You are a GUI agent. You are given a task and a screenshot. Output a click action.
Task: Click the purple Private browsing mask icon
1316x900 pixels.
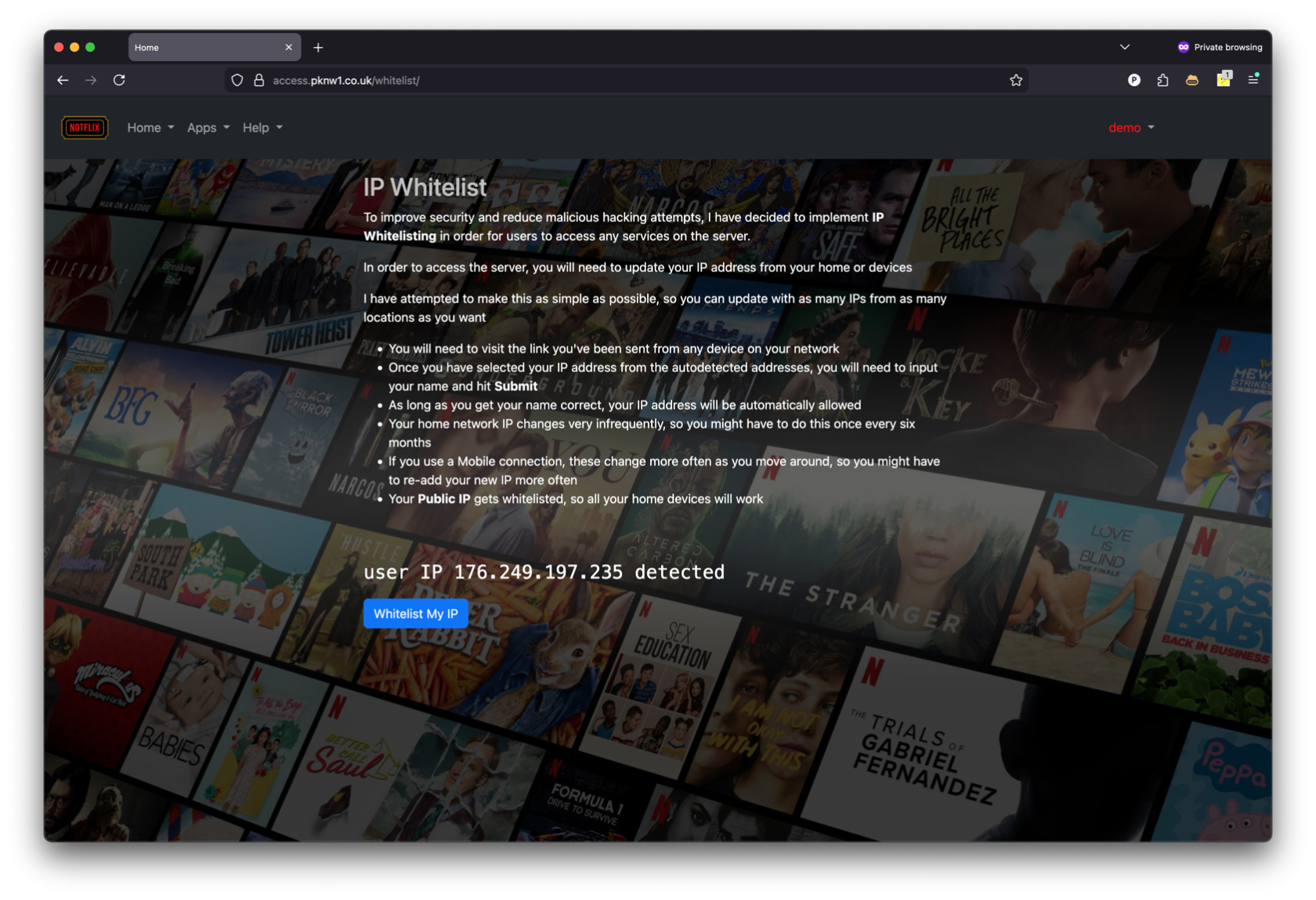click(1183, 47)
